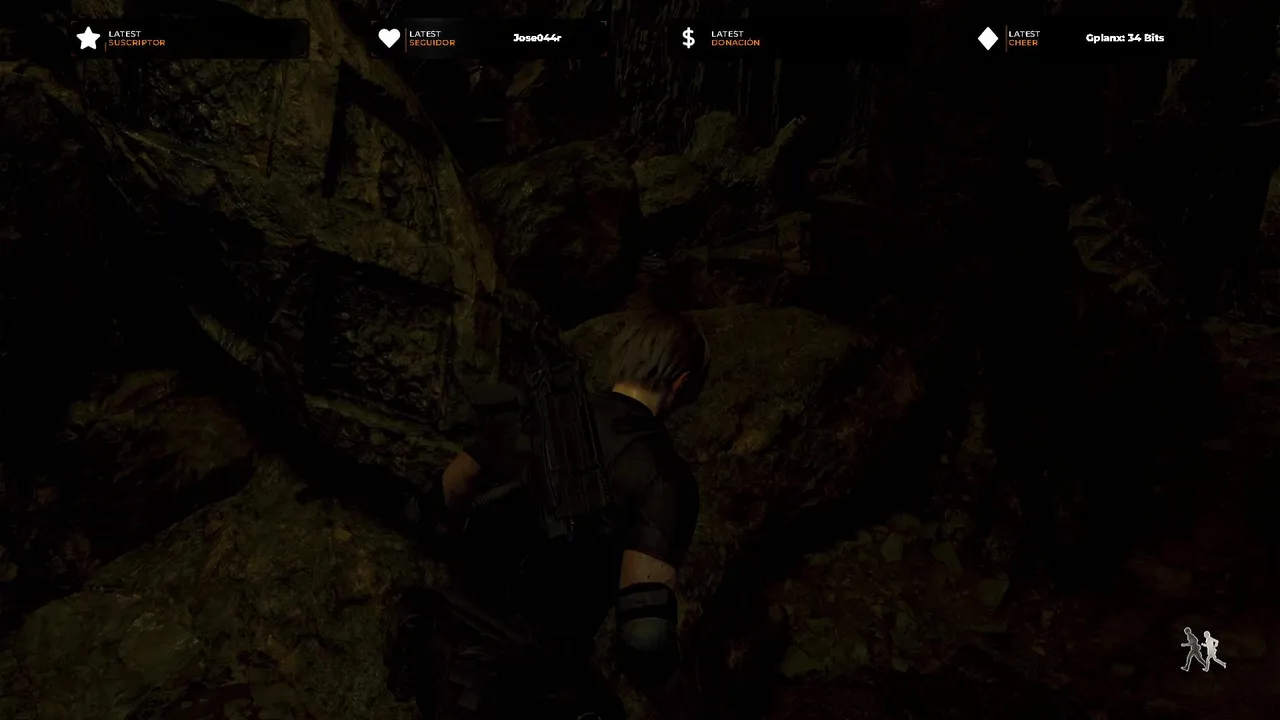Select the 'Latest Seguidor' label

pos(432,38)
